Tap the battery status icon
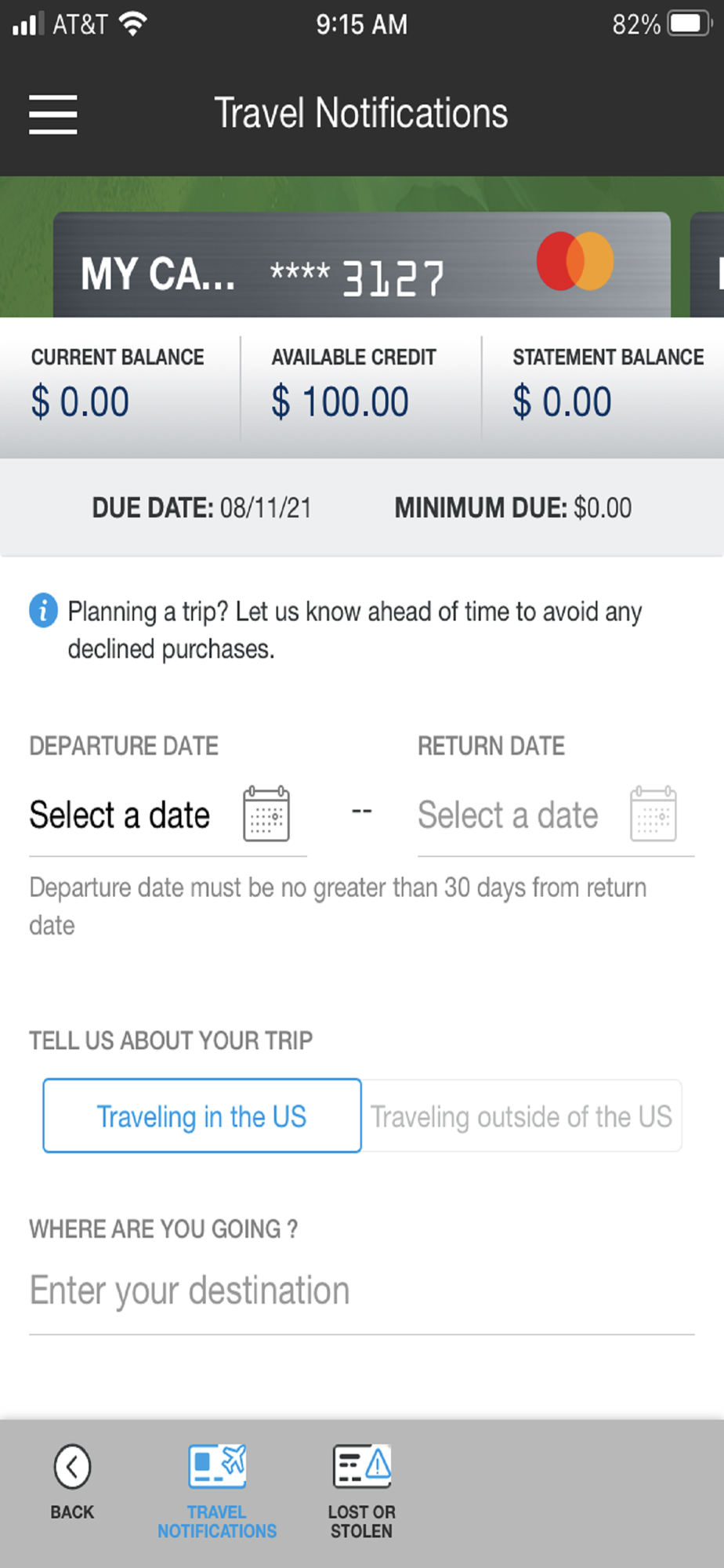724x1568 pixels. tap(690, 24)
